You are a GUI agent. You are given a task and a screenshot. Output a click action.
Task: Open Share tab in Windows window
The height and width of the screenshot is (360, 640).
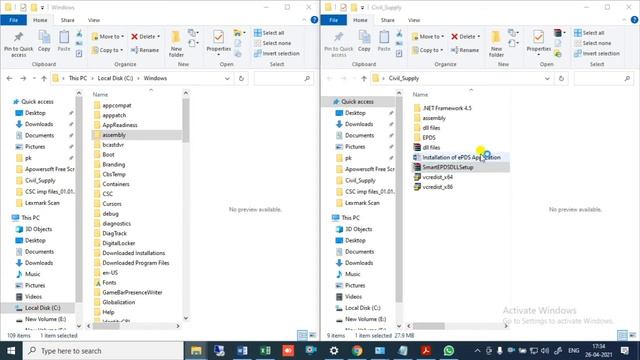tap(67, 20)
